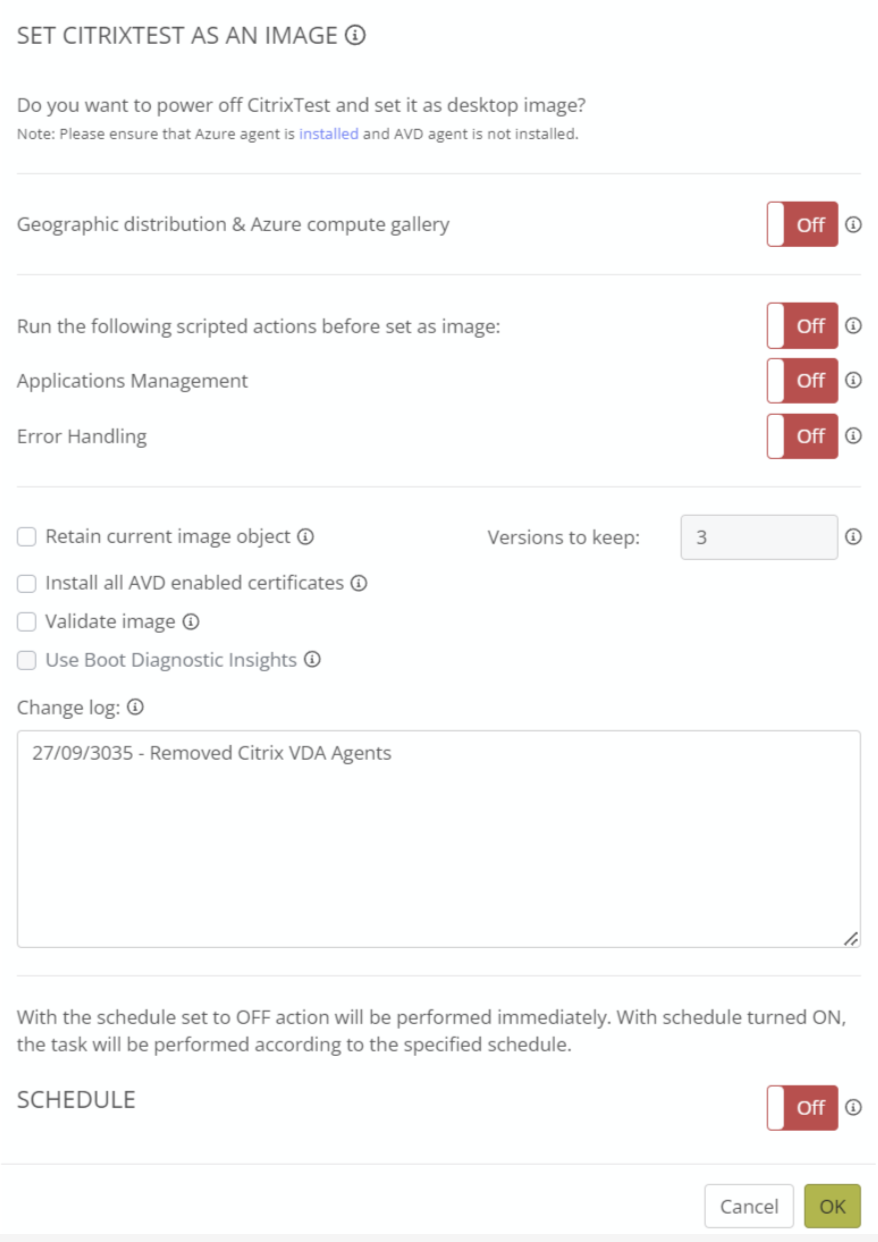Click info icon for Geographic distribution toggle
The image size is (878, 1242).
click(853, 225)
